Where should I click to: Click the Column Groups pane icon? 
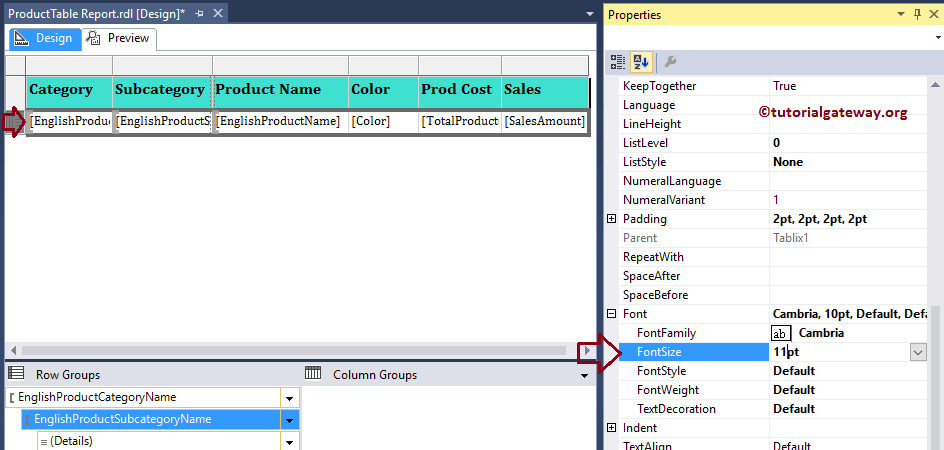(x=313, y=374)
